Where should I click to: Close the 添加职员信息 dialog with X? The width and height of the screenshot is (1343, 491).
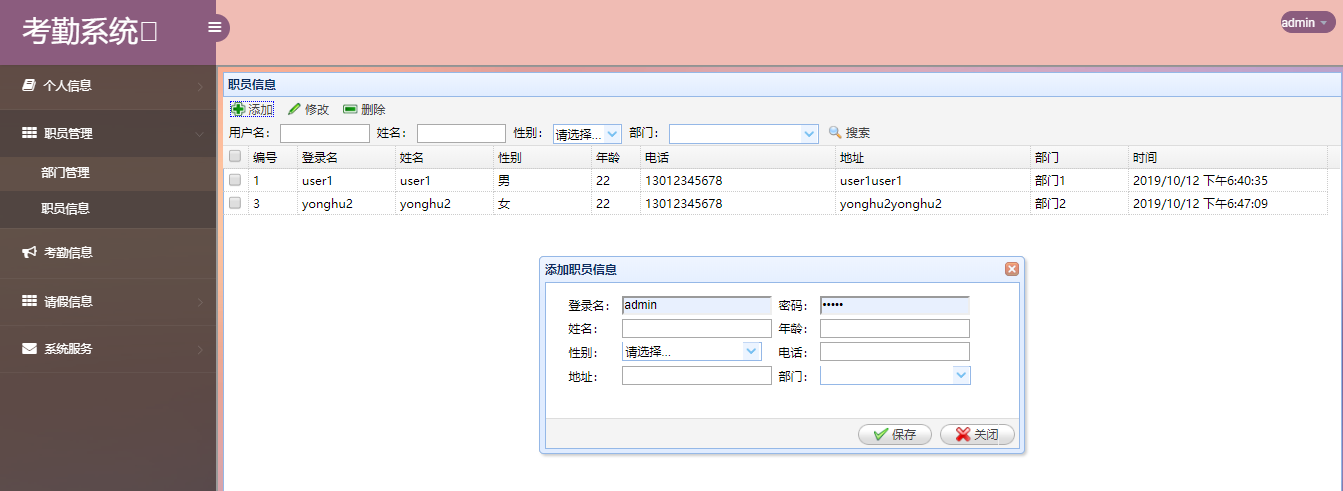(1012, 269)
